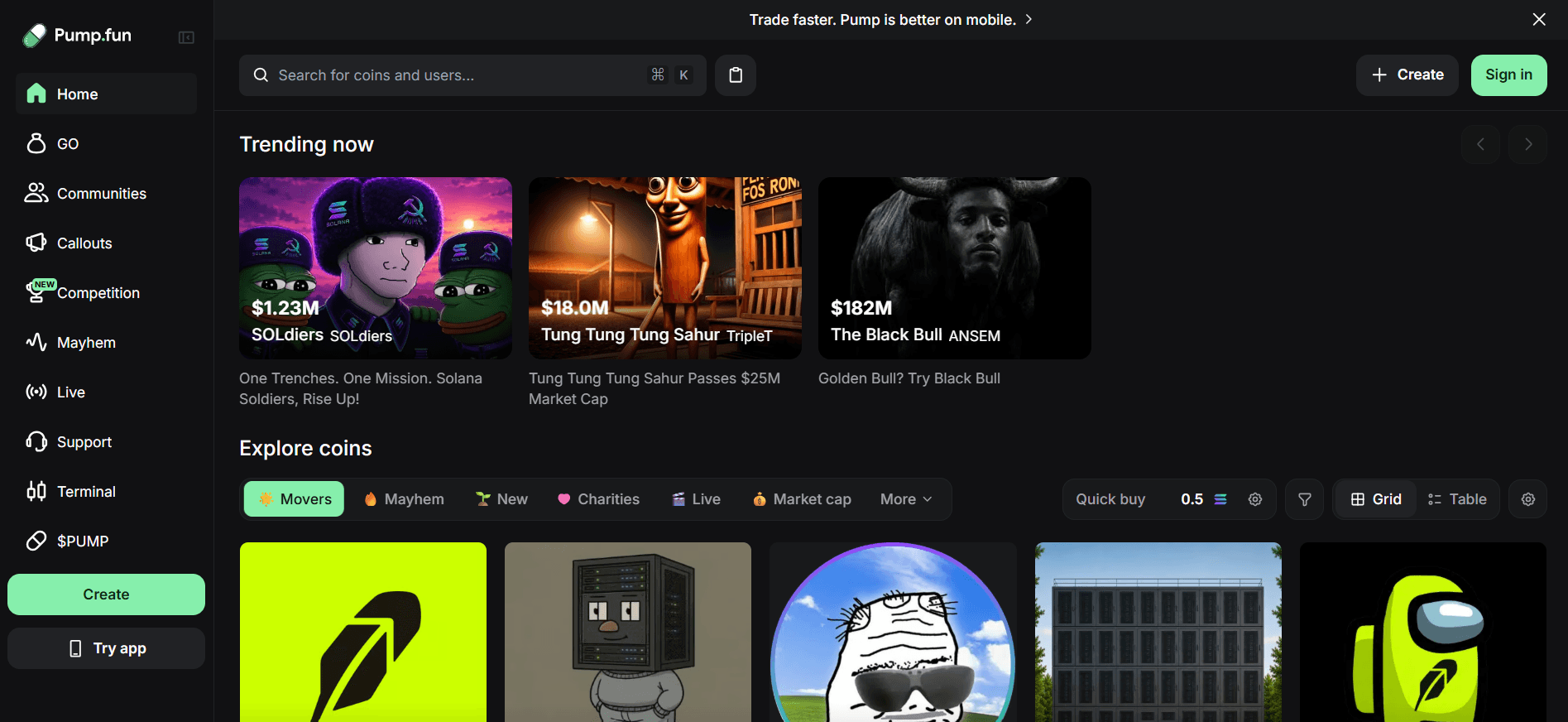The width and height of the screenshot is (1568, 722).
Task: Open the server-head character coin
Action: [628, 632]
